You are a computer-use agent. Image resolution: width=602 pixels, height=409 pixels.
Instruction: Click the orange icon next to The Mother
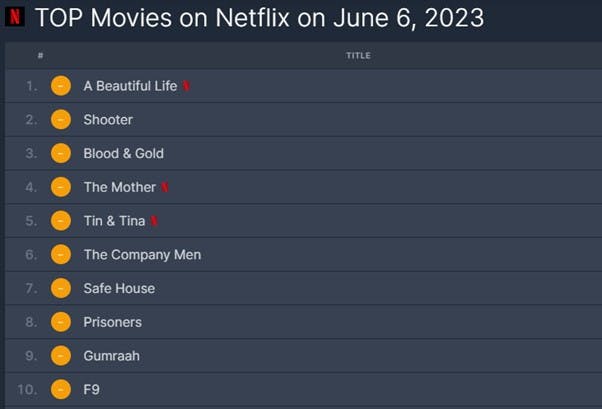[61, 187]
